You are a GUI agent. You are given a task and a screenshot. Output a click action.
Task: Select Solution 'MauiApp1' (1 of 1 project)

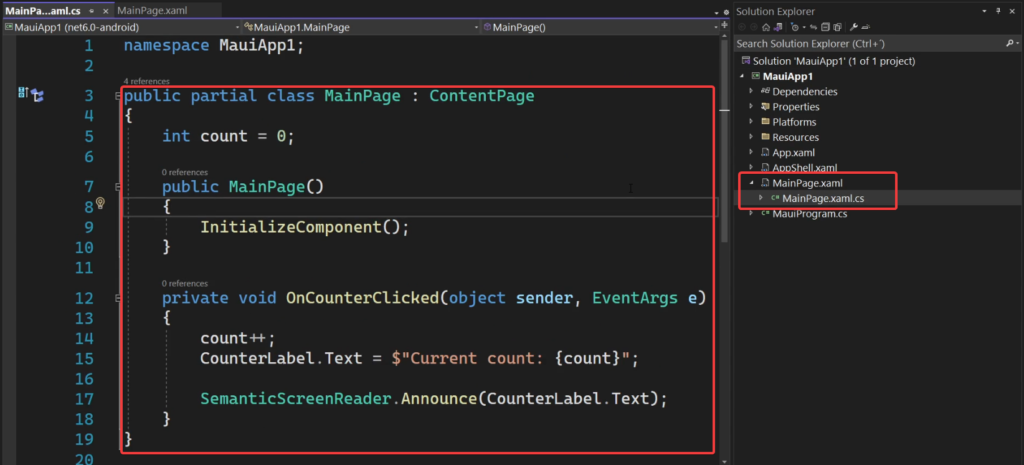pyautogui.click(x=834, y=61)
